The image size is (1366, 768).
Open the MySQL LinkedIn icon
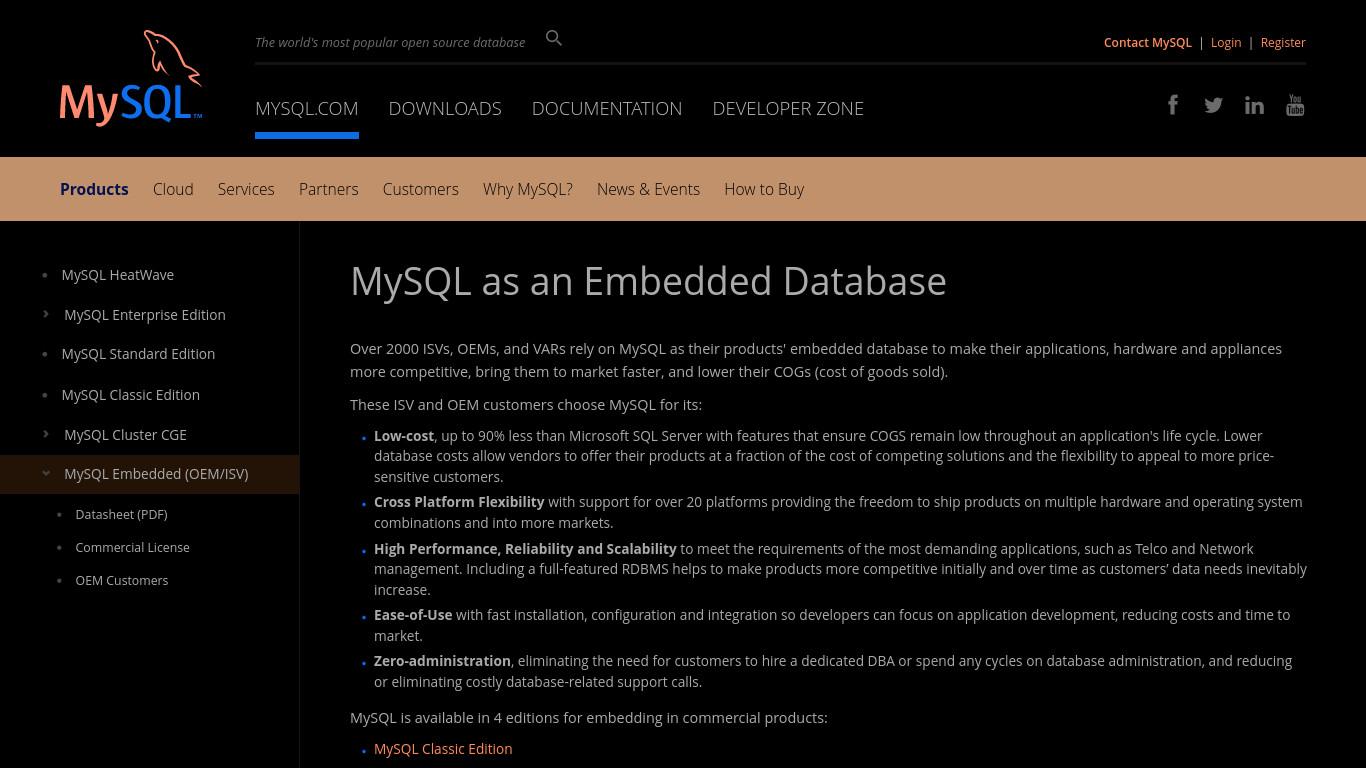point(1254,105)
